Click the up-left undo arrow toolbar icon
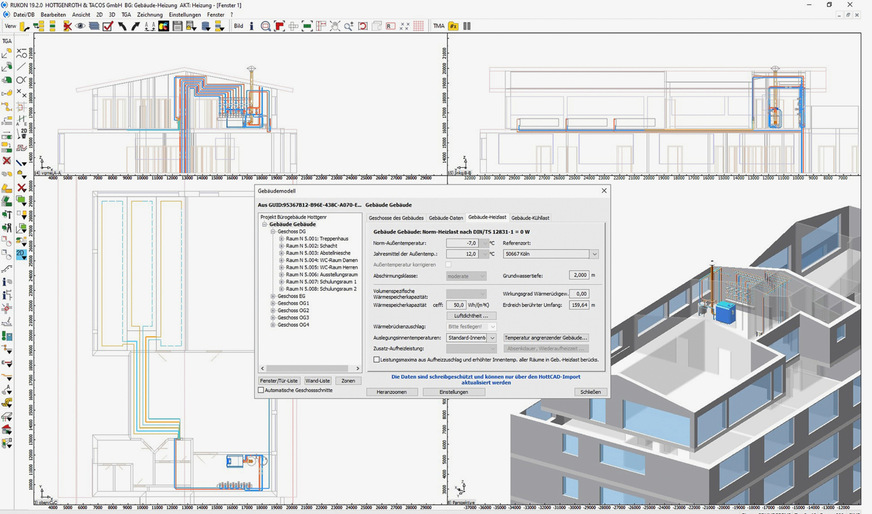Image resolution: width=872 pixels, height=514 pixels. pos(122,26)
